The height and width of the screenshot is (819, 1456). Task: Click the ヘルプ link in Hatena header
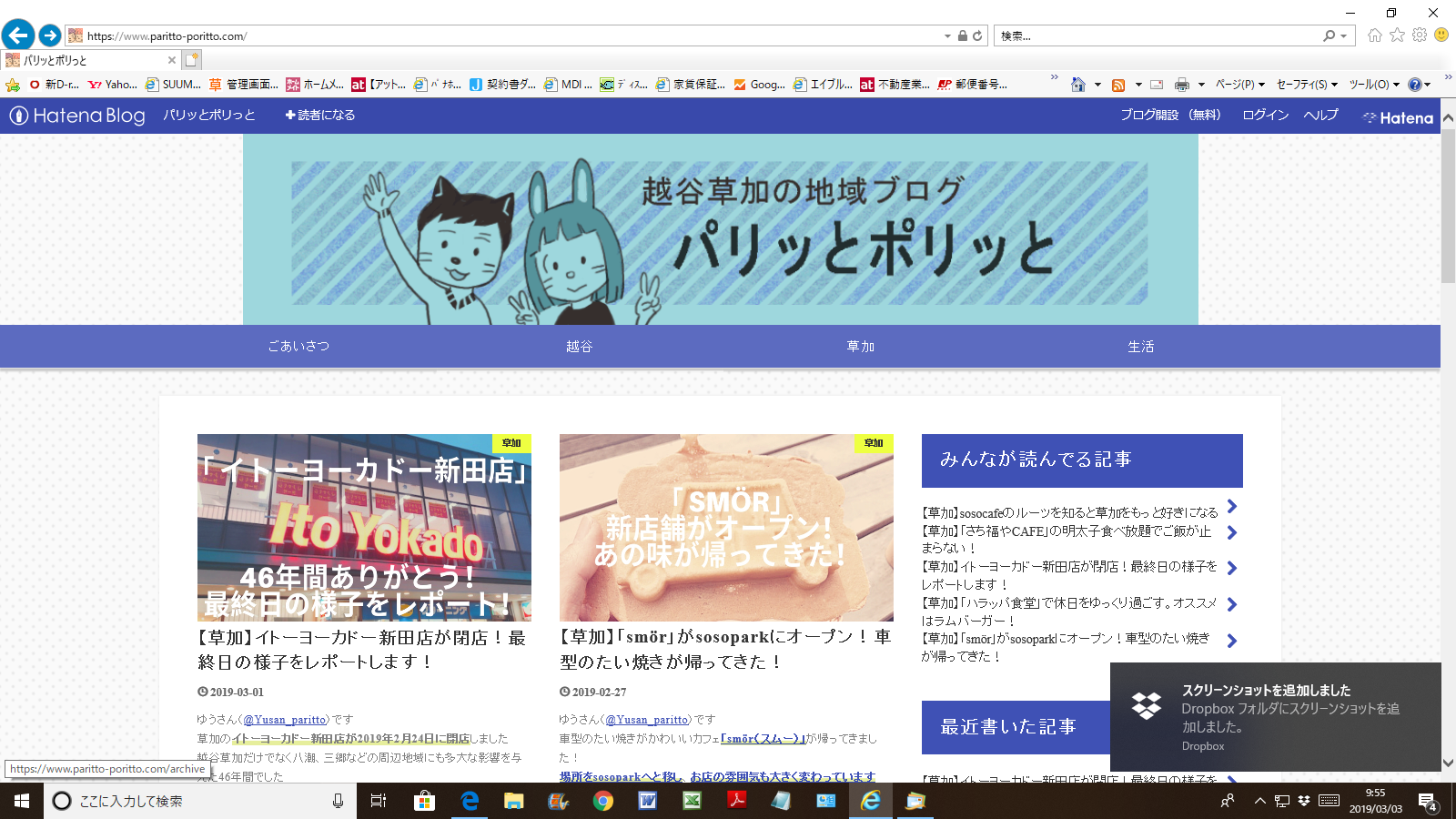[1320, 115]
